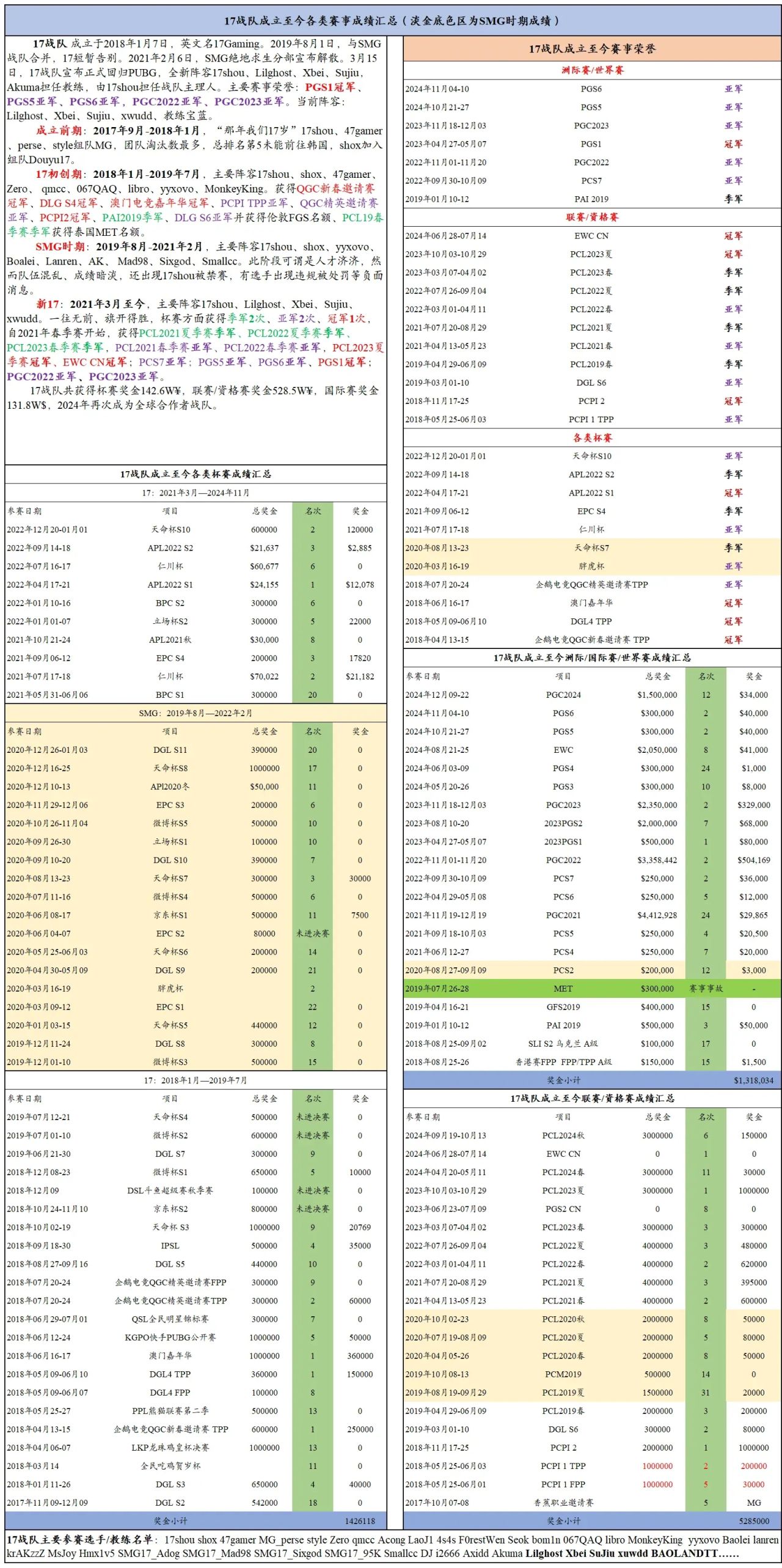Click the "PCL2024秋" event cell

563,1135
